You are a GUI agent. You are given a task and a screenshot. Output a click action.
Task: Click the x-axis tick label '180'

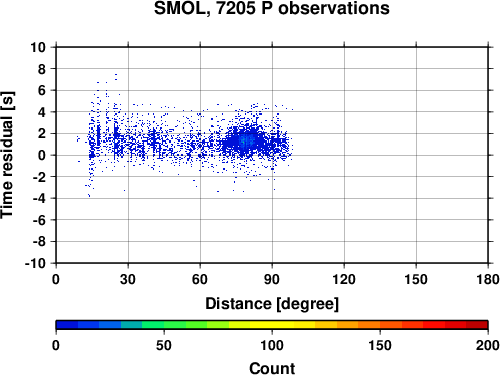(488, 279)
